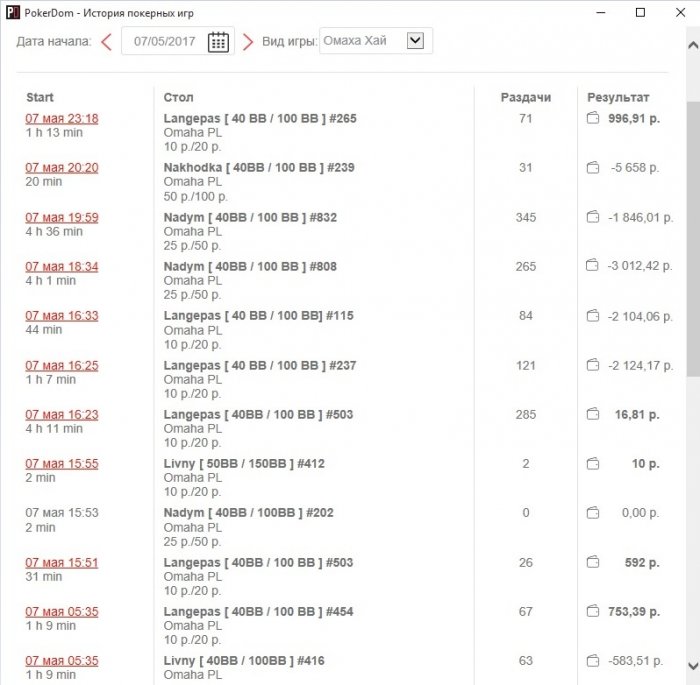Open session link 07 мая 15:55
Screen dimensions: 700x685
(62, 464)
